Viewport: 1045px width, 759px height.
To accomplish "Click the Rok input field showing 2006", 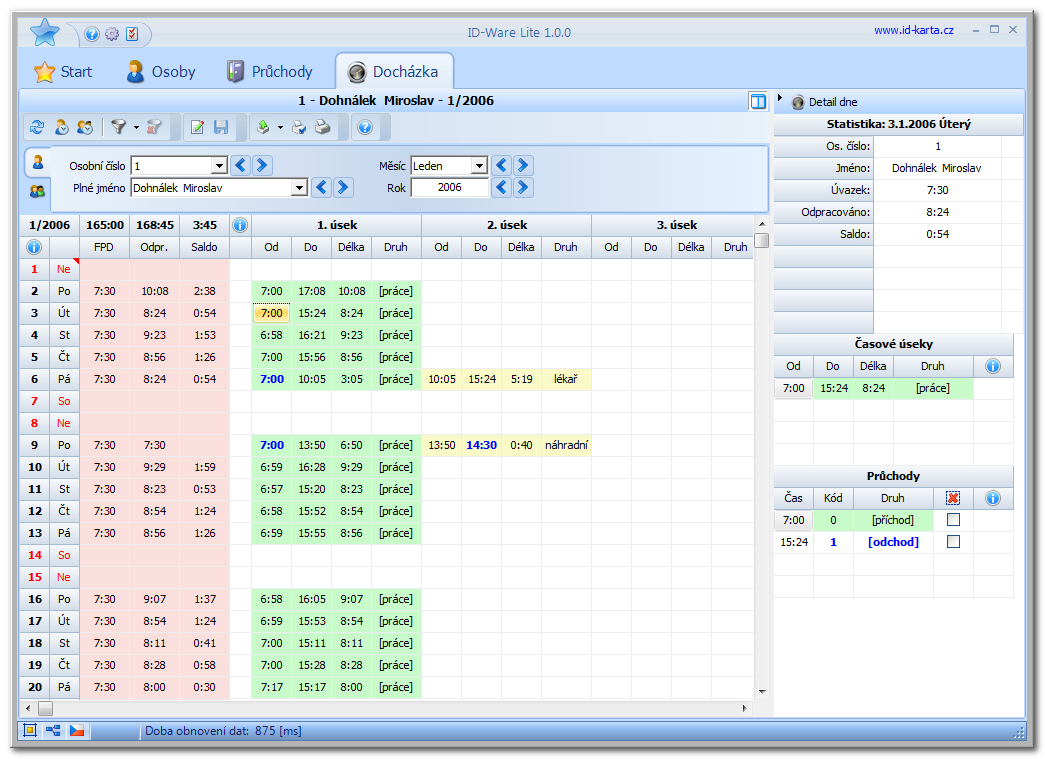I will tap(450, 187).
